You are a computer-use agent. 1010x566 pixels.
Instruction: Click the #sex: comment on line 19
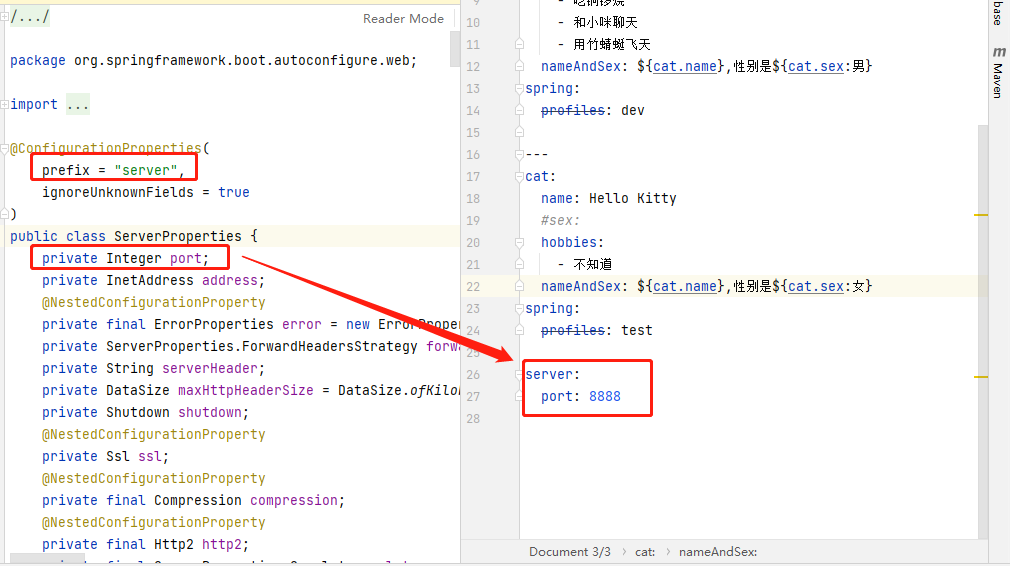pyautogui.click(x=560, y=220)
